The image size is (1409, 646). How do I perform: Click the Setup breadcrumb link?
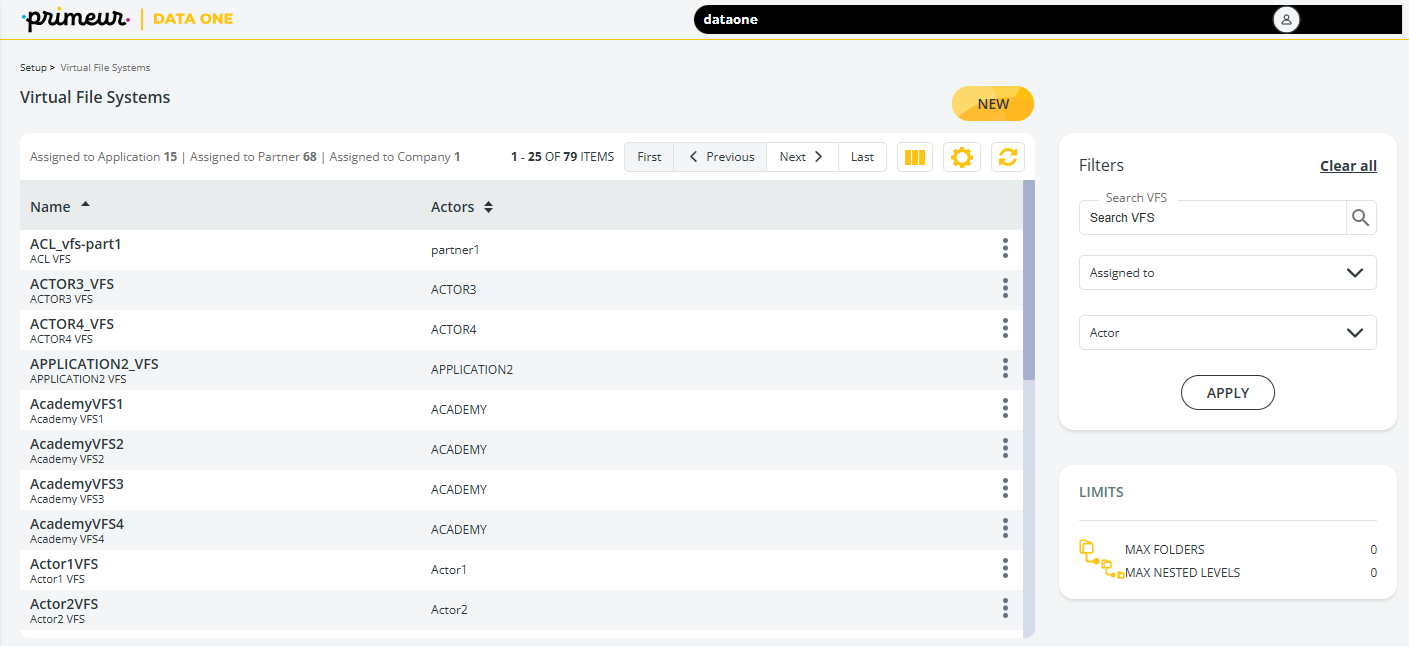(x=33, y=68)
